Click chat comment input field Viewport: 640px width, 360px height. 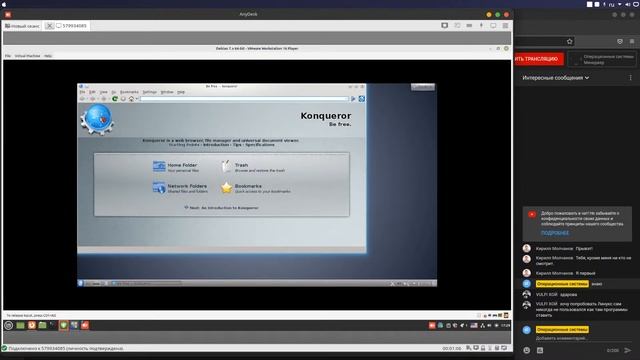[583, 338]
